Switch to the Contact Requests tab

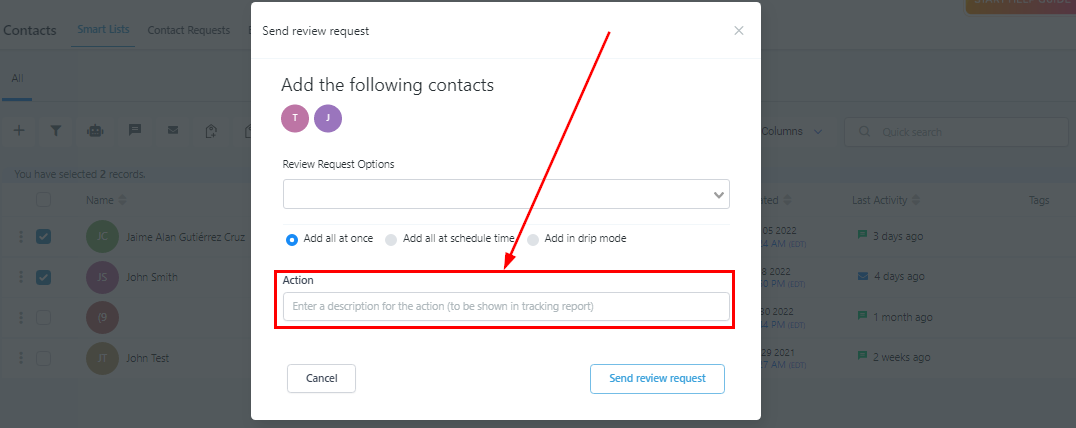coord(189,30)
